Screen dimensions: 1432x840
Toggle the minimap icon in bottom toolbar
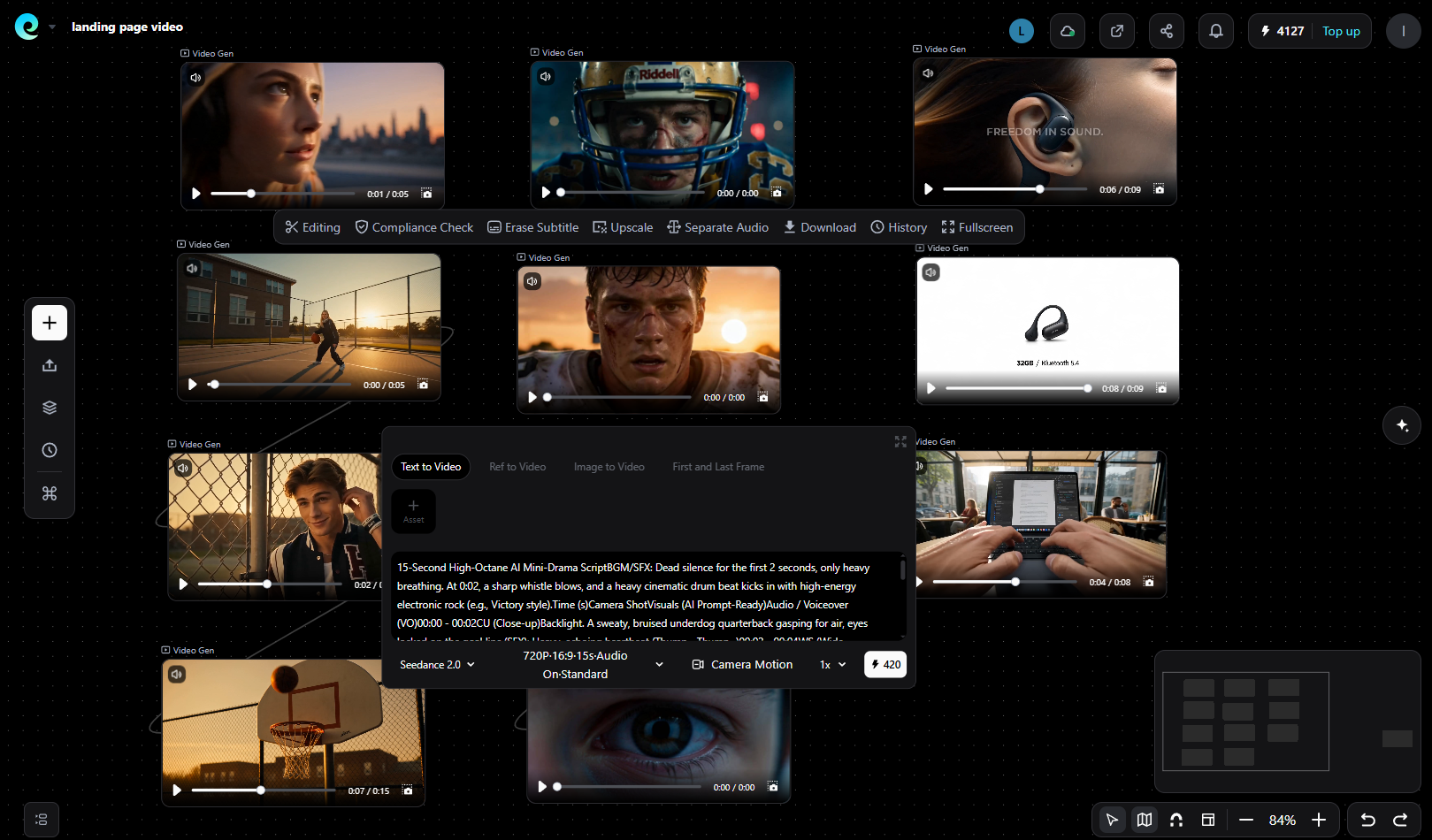(x=1145, y=820)
